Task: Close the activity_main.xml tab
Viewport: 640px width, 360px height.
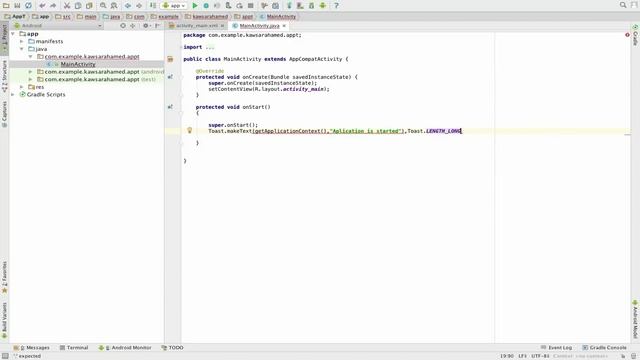Action: coord(222,26)
